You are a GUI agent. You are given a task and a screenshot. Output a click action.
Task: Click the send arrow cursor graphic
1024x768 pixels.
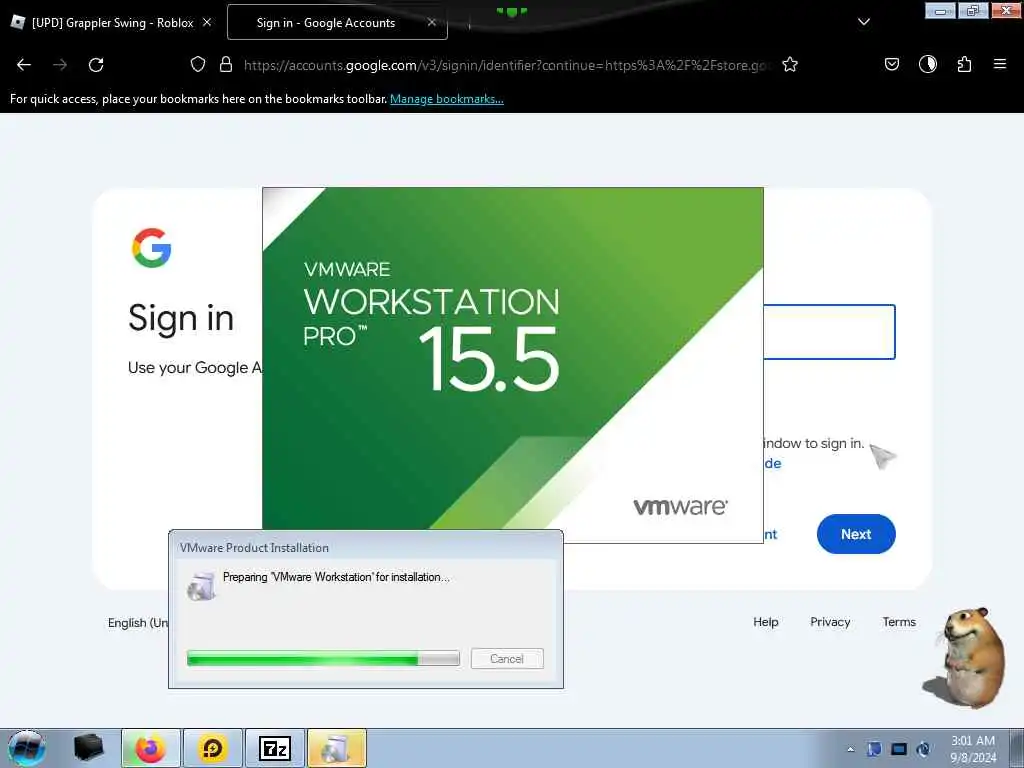coord(883,456)
